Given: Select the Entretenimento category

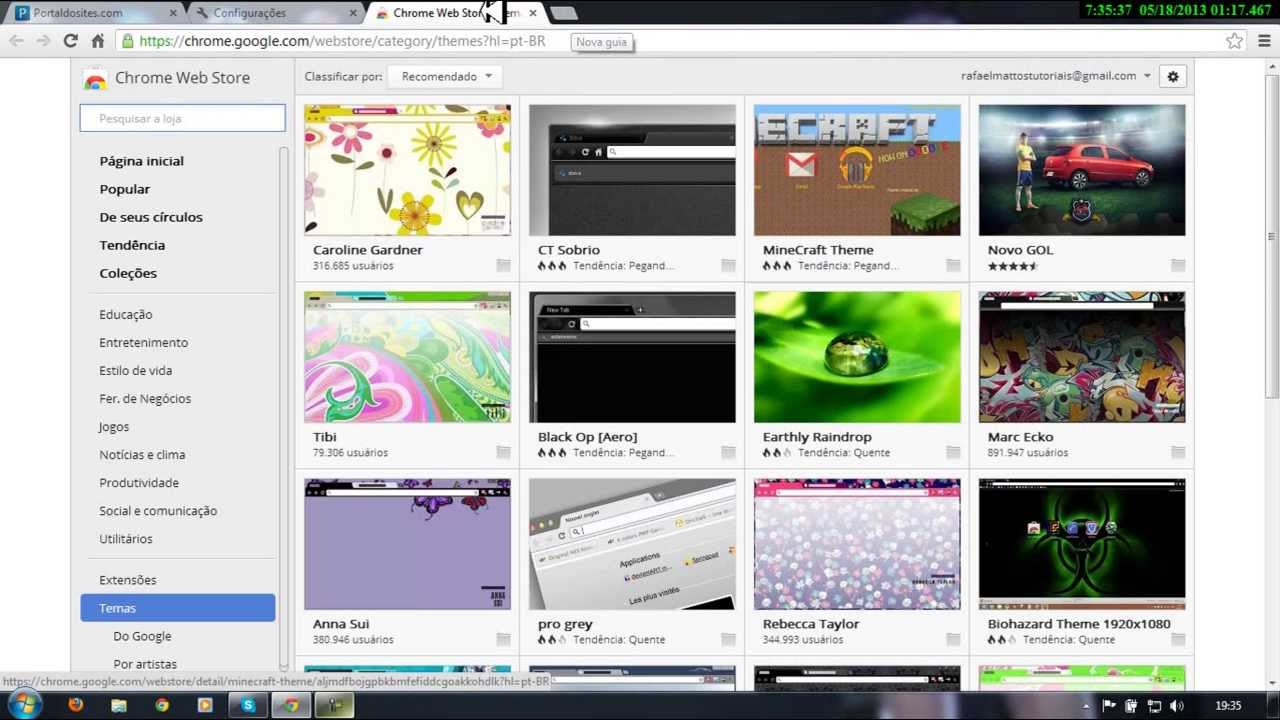Looking at the screenshot, I should (x=143, y=342).
